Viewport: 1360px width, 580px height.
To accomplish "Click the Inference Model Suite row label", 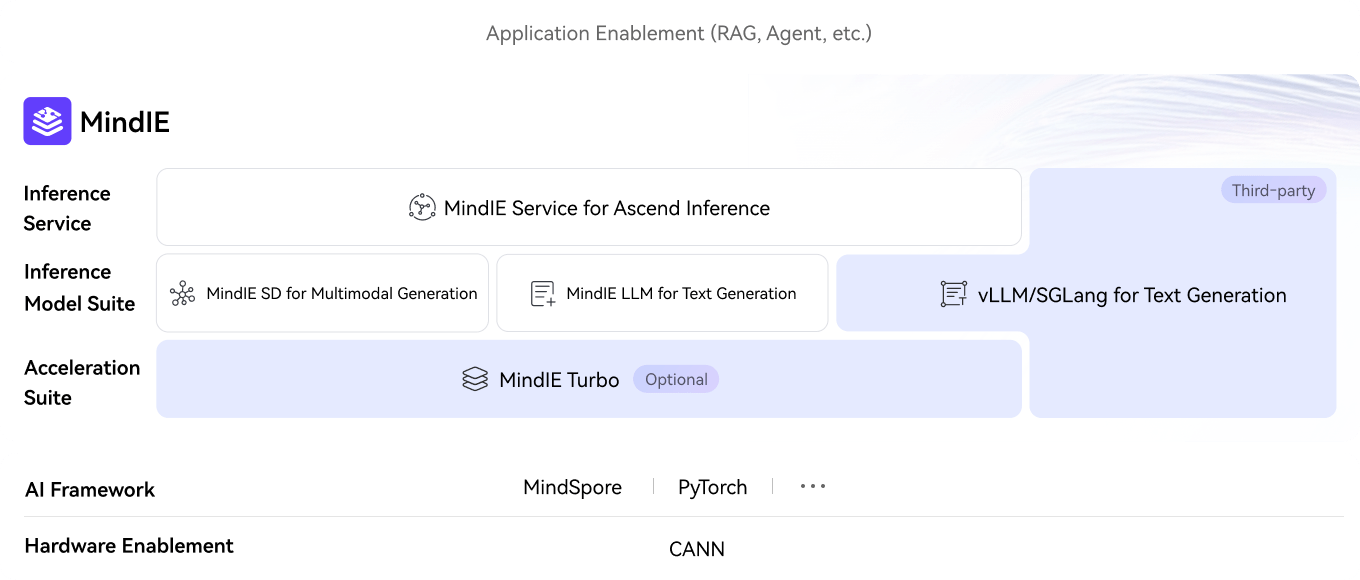I will [x=80, y=288].
